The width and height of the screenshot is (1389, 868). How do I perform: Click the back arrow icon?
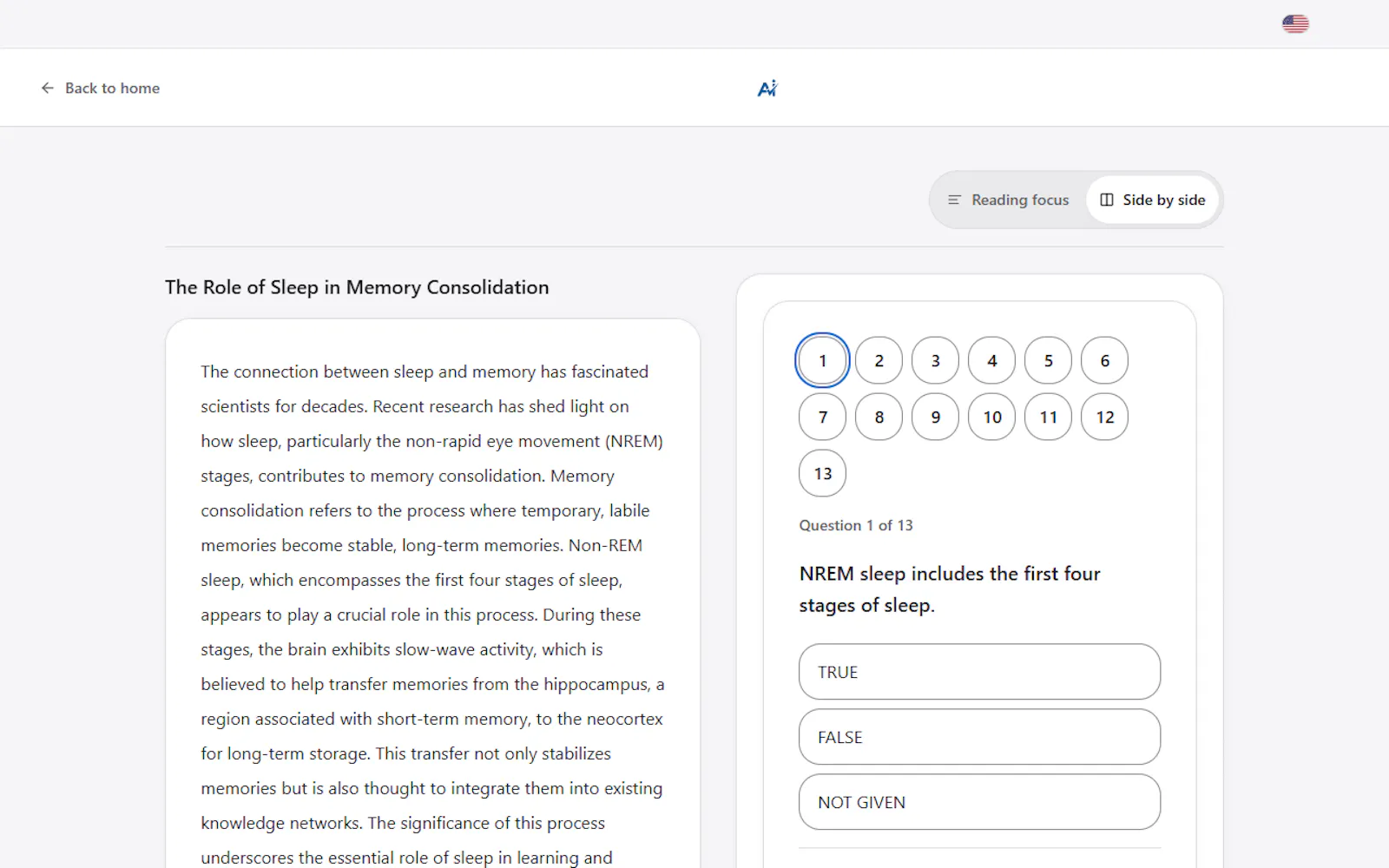click(48, 88)
